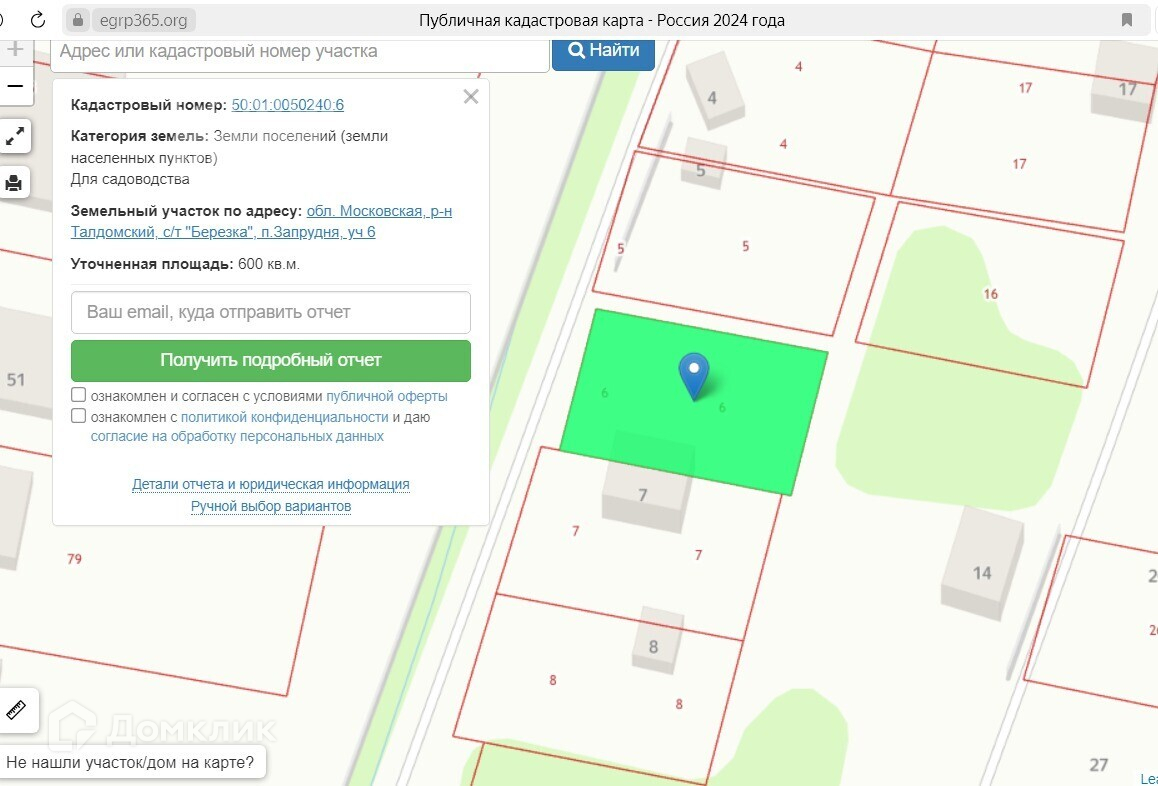Screen dimensions: 1158x786
Task: Close the parcel info panel
Action: (470, 97)
